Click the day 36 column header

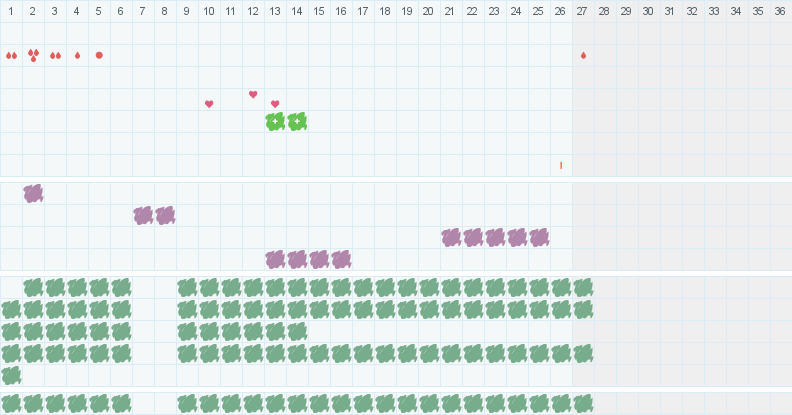pyautogui.click(x=780, y=11)
